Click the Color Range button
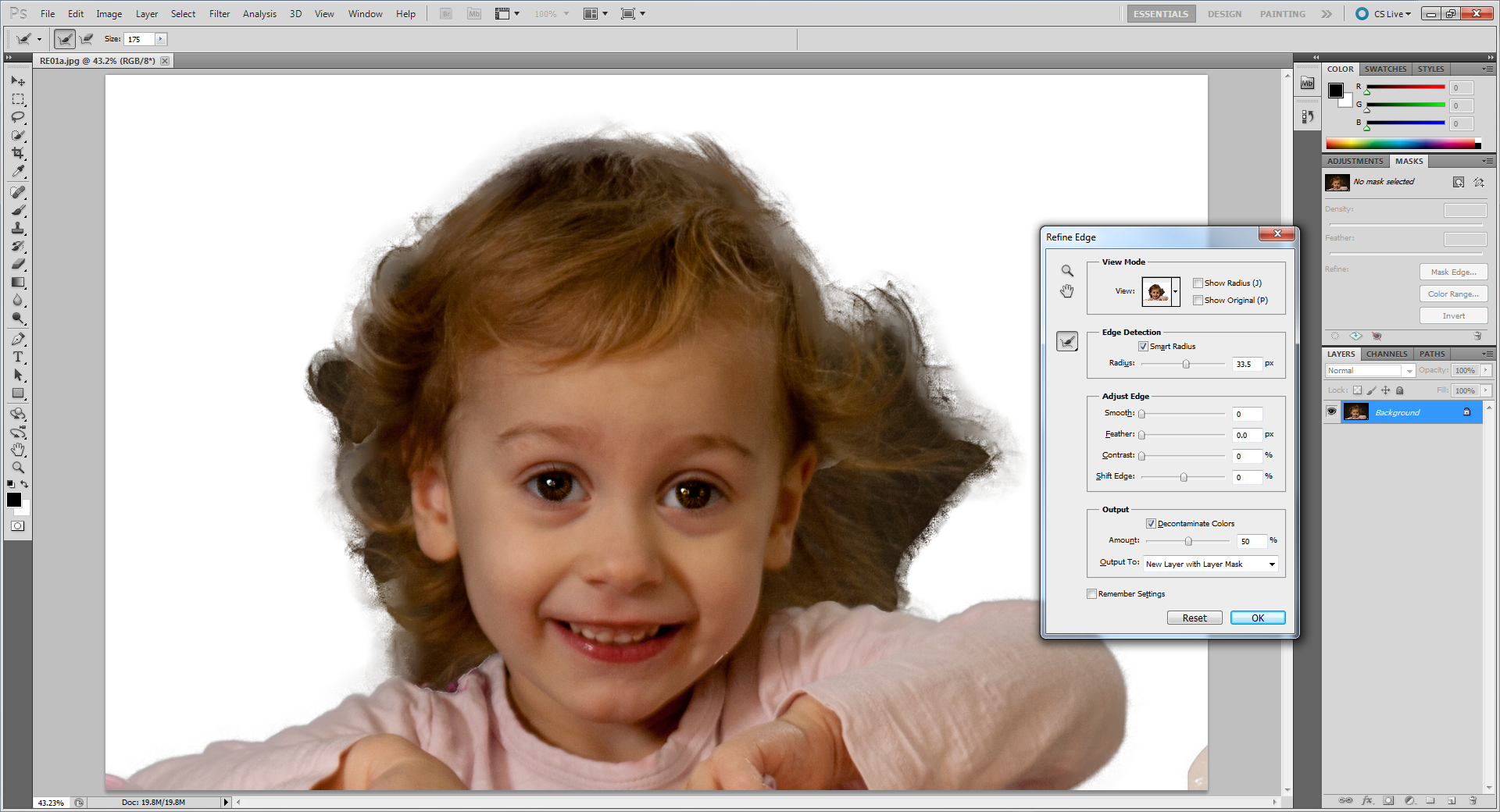The image size is (1500, 812). 1453,294
